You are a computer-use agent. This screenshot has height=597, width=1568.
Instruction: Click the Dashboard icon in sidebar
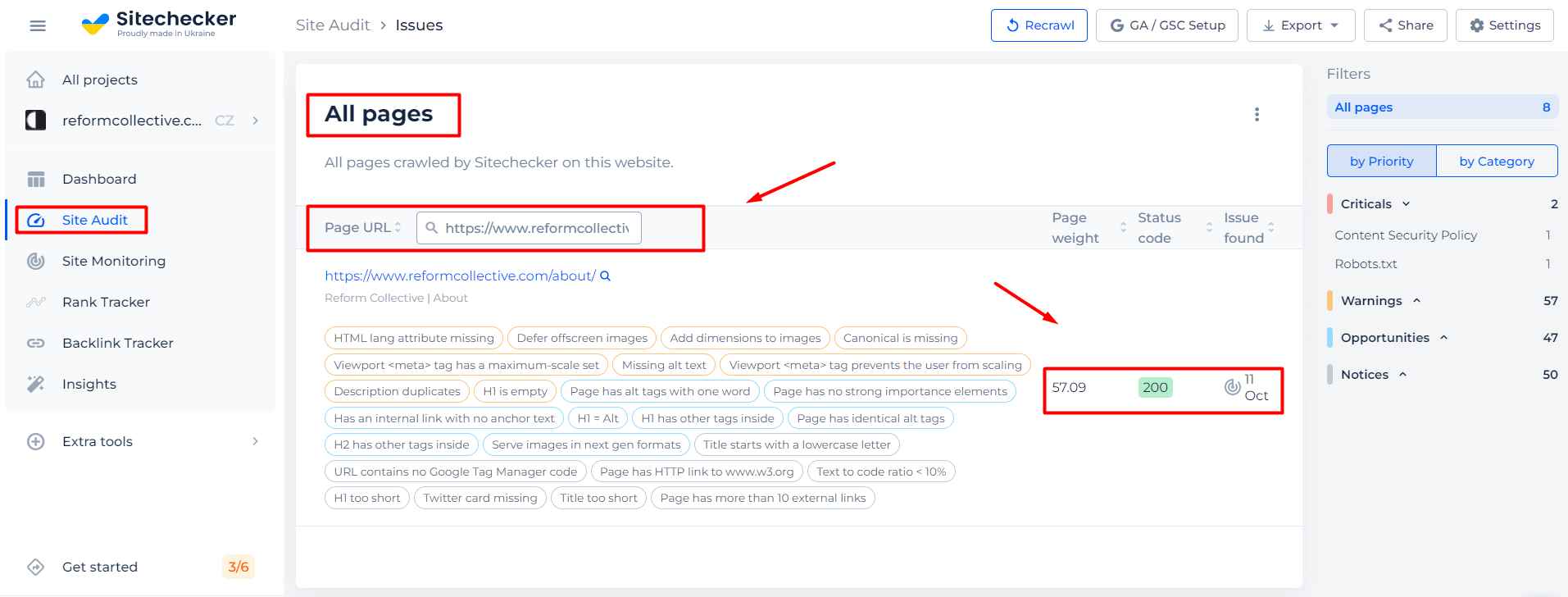coord(36,179)
